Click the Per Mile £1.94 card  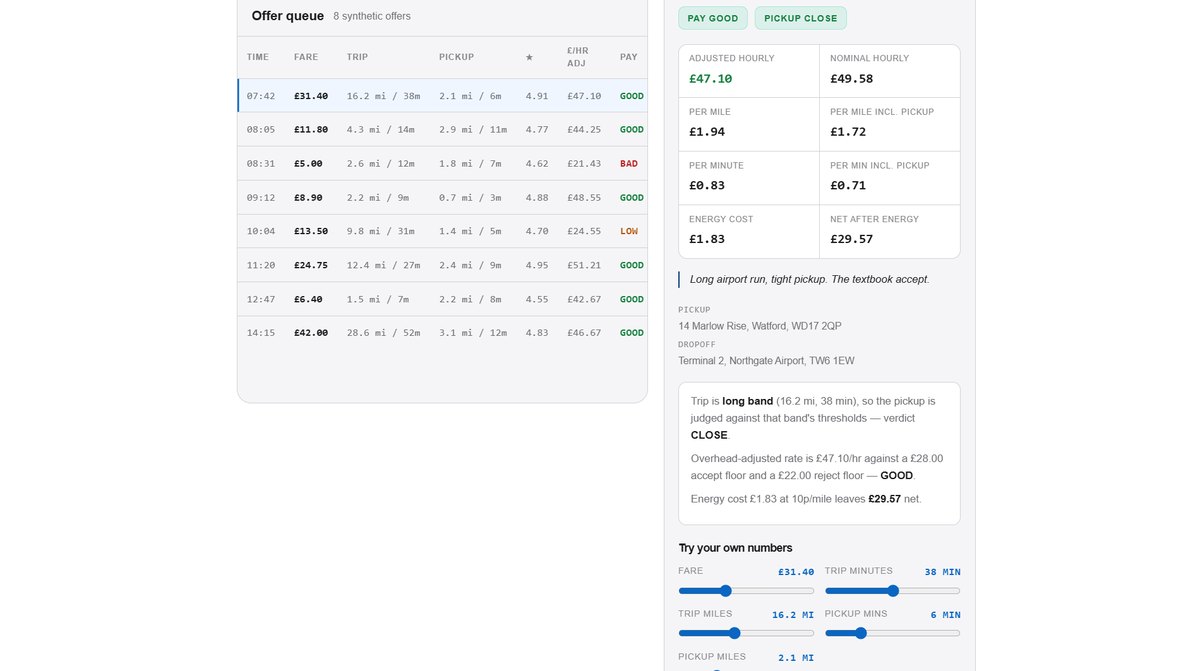coord(749,124)
